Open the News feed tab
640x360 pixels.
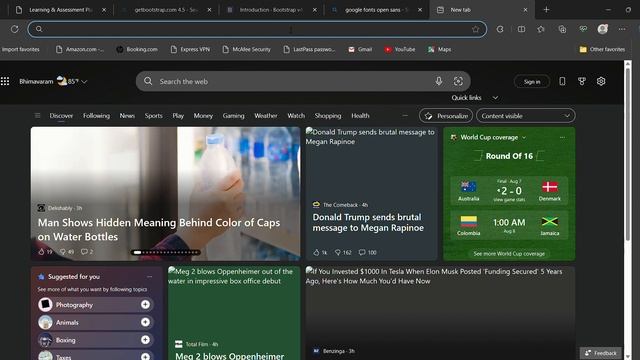pyautogui.click(x=127, y=116)
